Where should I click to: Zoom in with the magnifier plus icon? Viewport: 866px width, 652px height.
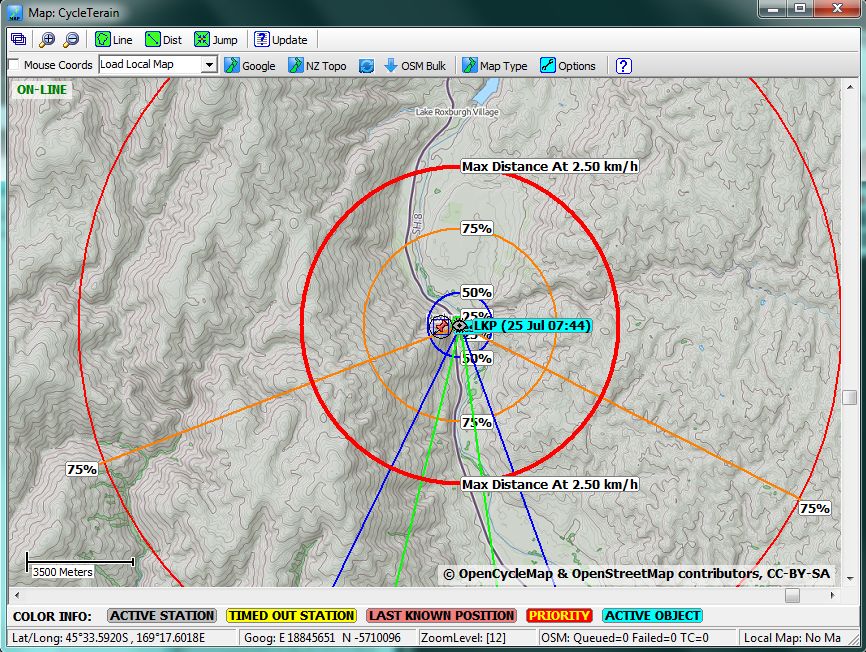pyautogui.click(x=47, y=40)
